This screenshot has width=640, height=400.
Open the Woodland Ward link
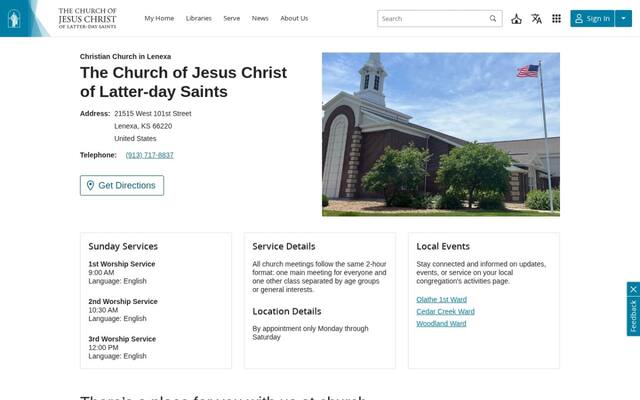(x=441, y=324)
